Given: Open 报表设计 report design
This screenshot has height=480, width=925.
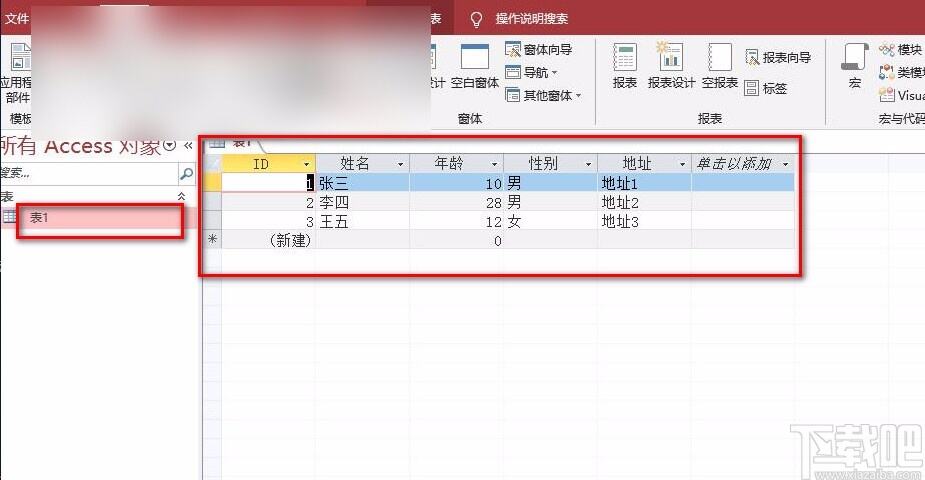Looking at the screenshot, I should [671, 66].
